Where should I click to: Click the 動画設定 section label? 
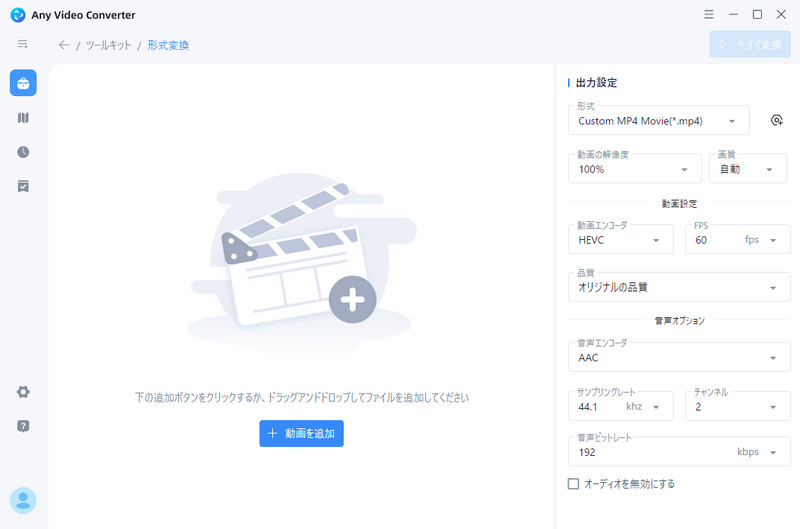[x=679, y=204]
